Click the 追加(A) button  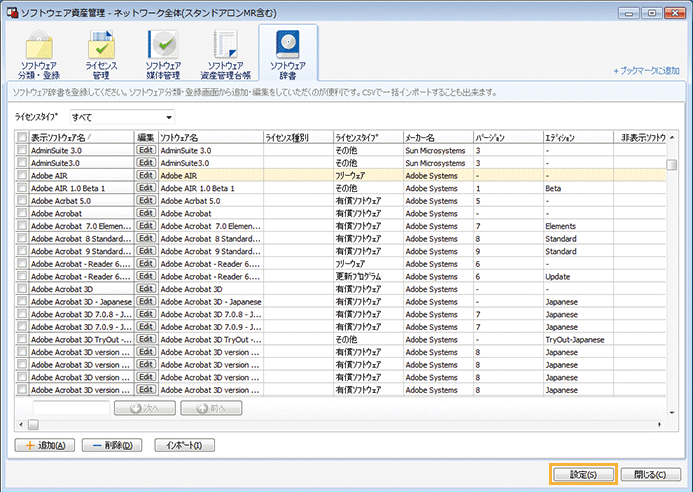(x=45, y=445)
